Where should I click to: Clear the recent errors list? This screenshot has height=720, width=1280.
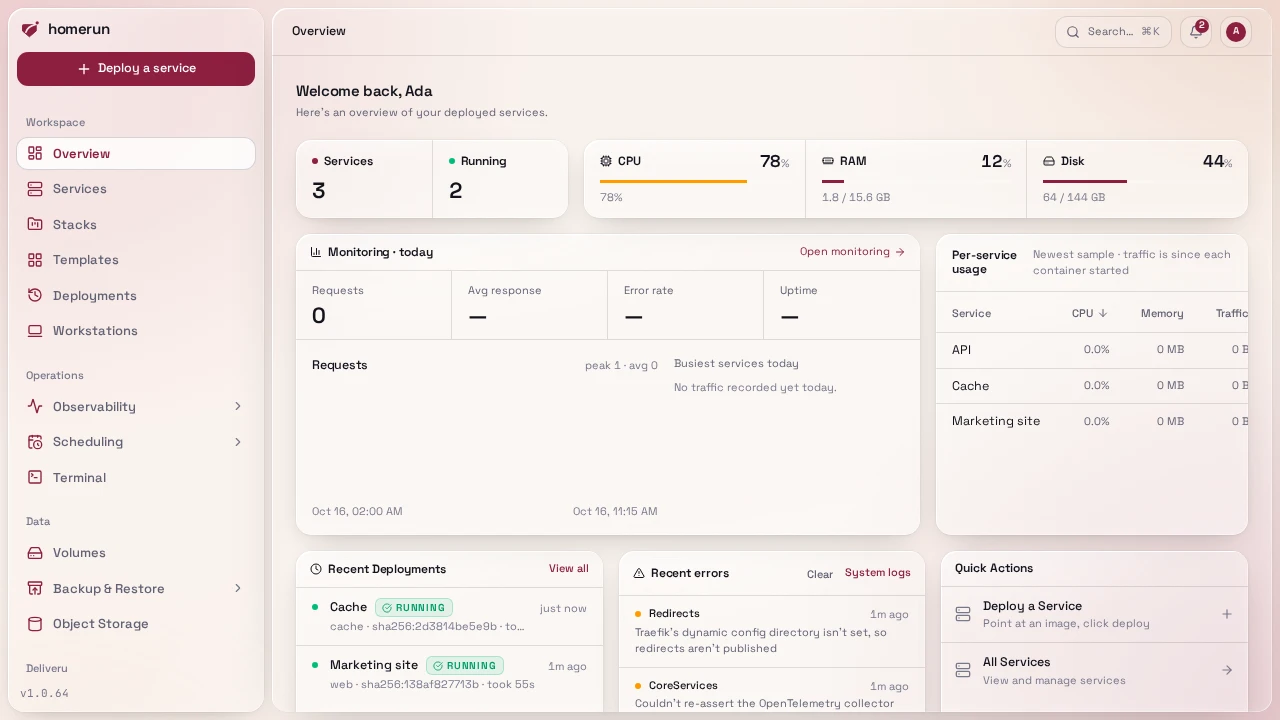click(x=820, y=574)
